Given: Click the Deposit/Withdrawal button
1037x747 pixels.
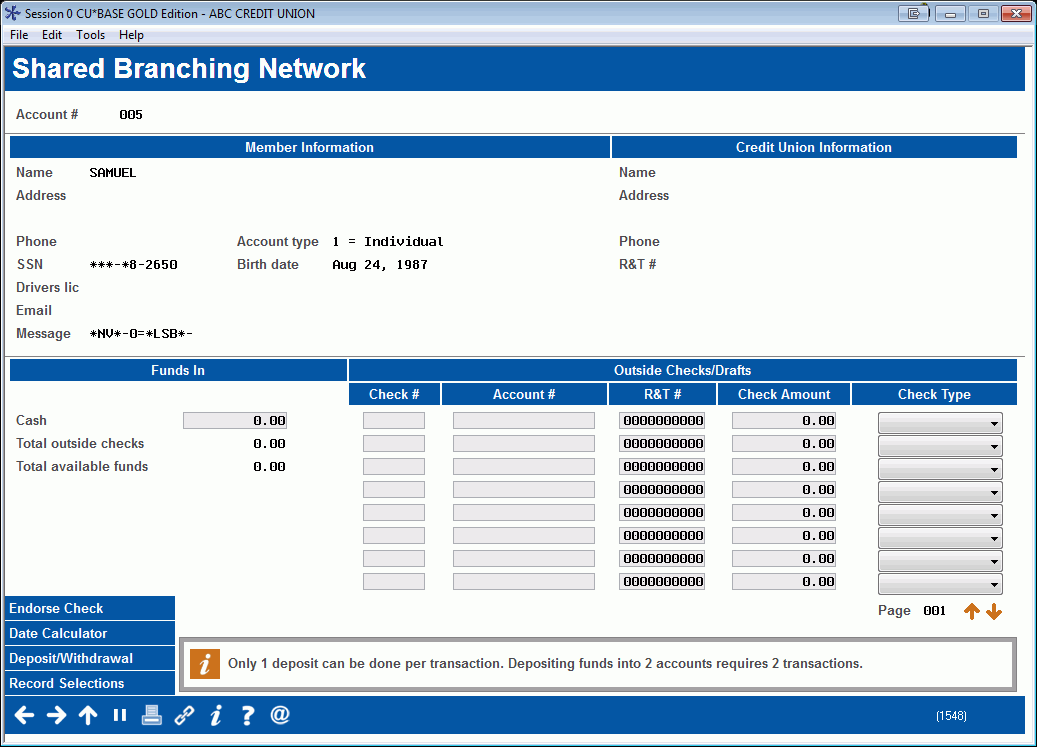Looking at the screenshot, I should coord(90,658).
